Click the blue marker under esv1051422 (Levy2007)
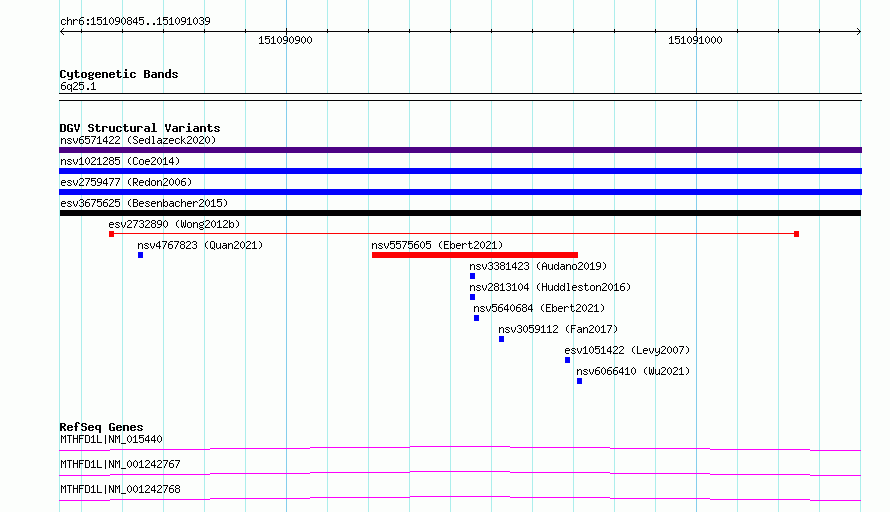The image size is (890, 512). (x=567, y=360)
